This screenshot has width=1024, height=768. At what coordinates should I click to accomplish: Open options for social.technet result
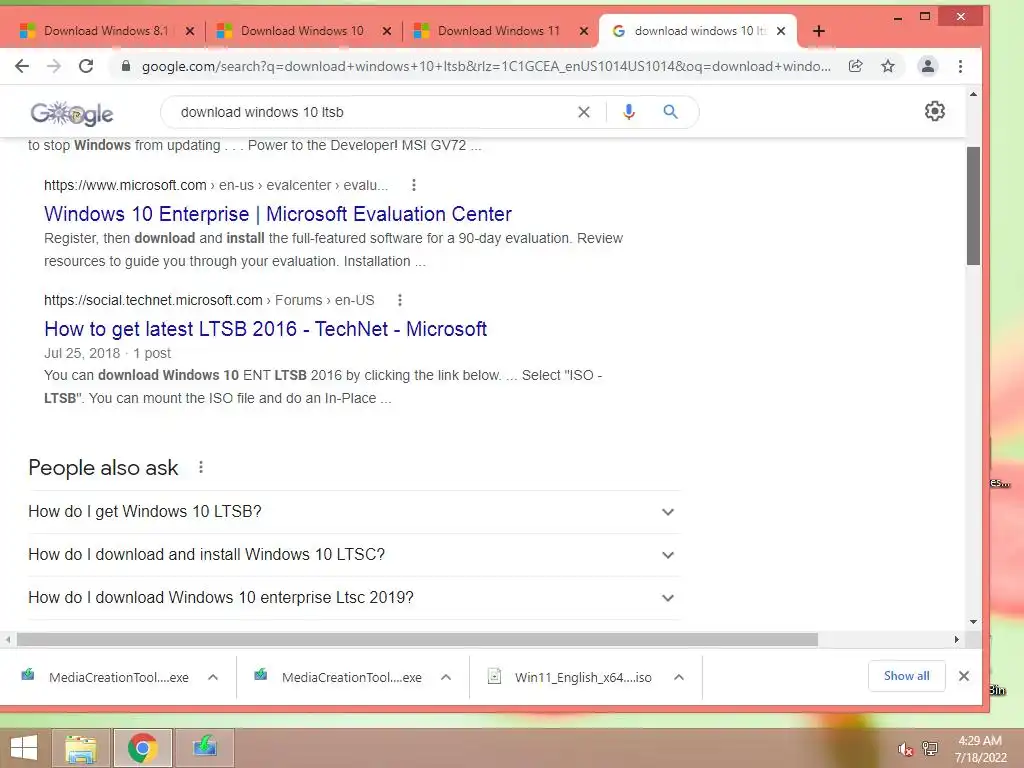(400, 300)
